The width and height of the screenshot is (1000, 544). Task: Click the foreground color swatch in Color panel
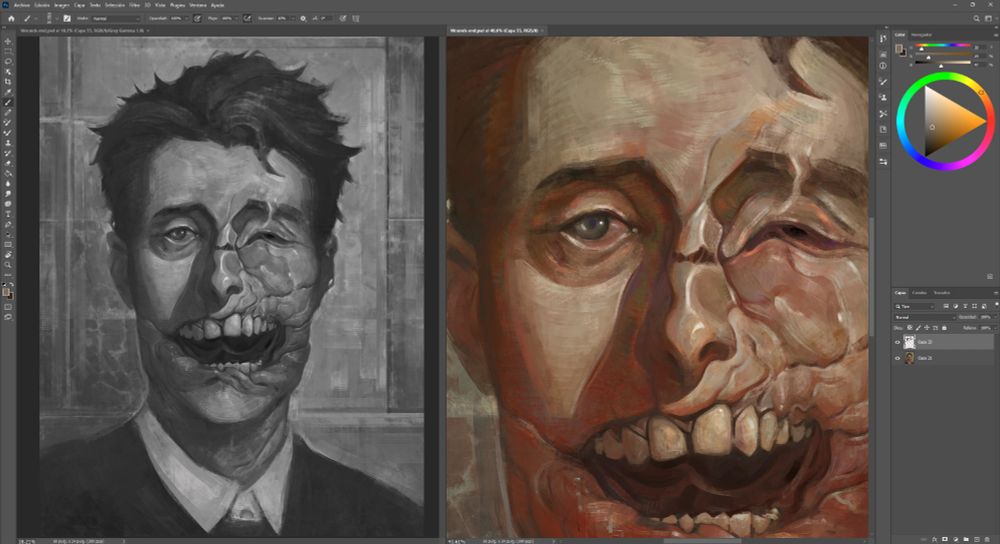tap(898, 48)
